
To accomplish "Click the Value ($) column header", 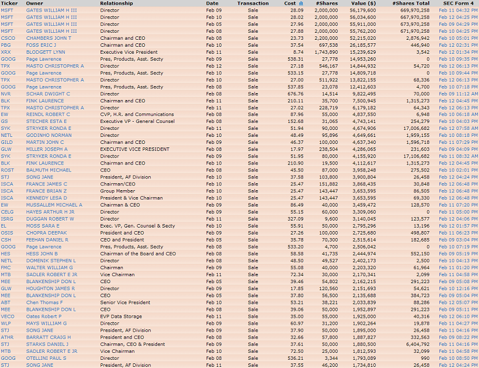I will point(363,3).
